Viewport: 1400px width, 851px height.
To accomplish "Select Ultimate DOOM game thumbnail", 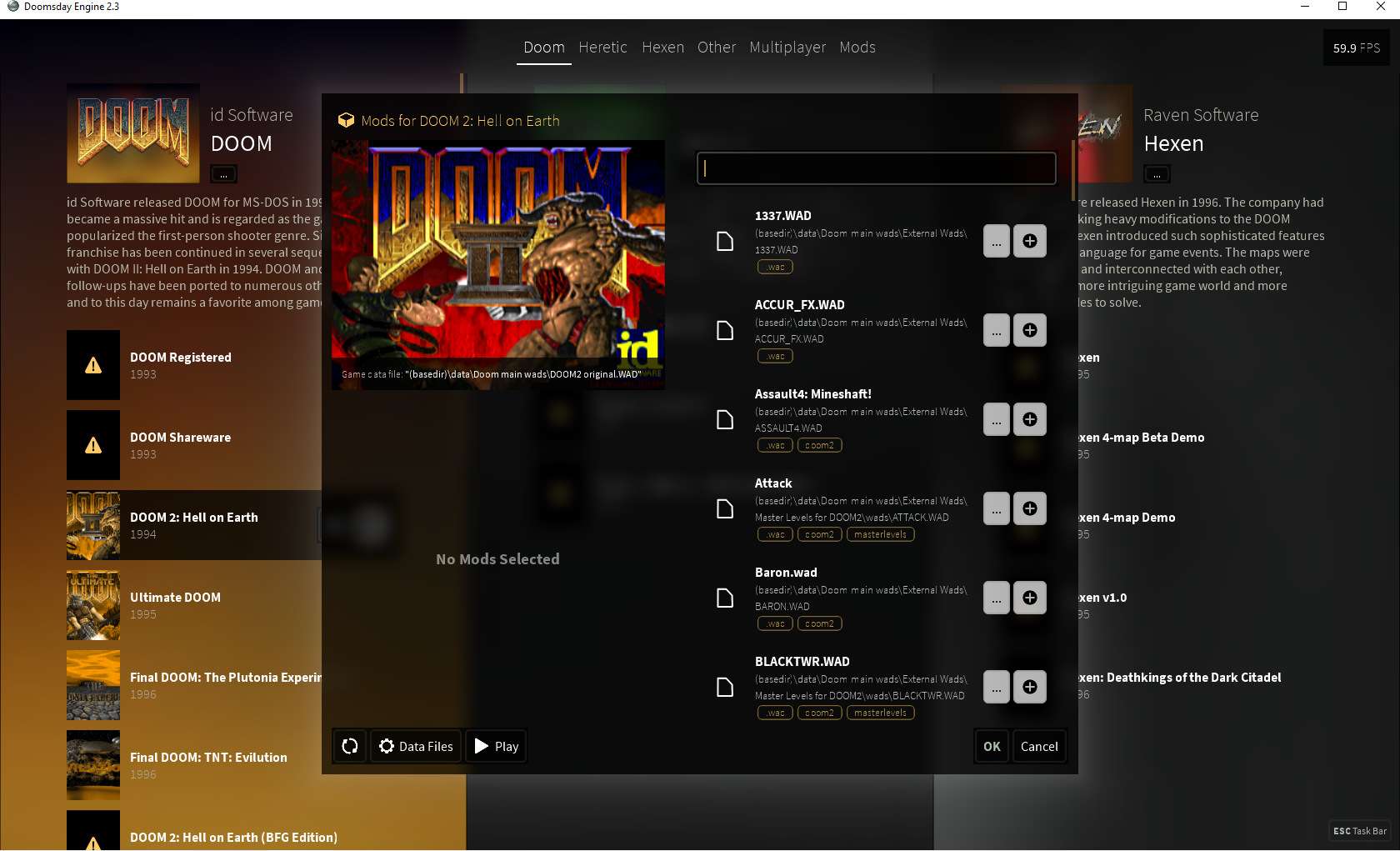I will point(93,605).
